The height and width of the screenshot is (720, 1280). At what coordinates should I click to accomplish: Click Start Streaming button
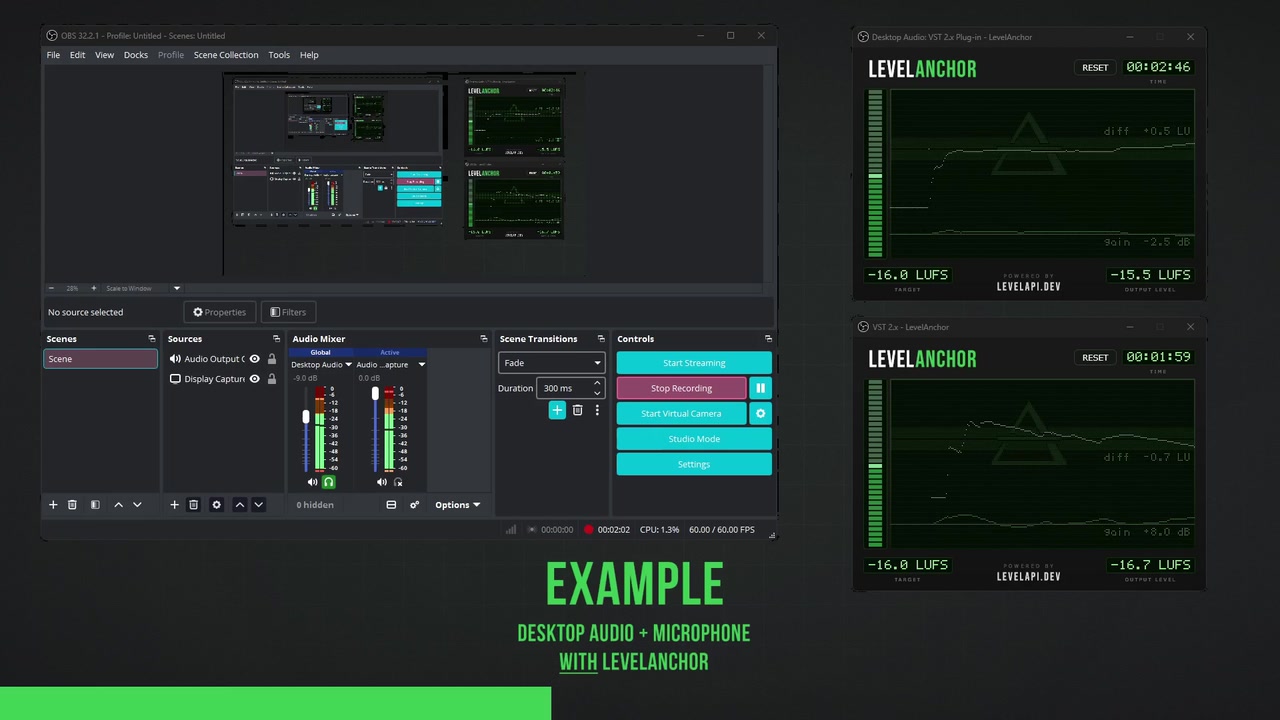pyautogui.click(x=694, y=363)
